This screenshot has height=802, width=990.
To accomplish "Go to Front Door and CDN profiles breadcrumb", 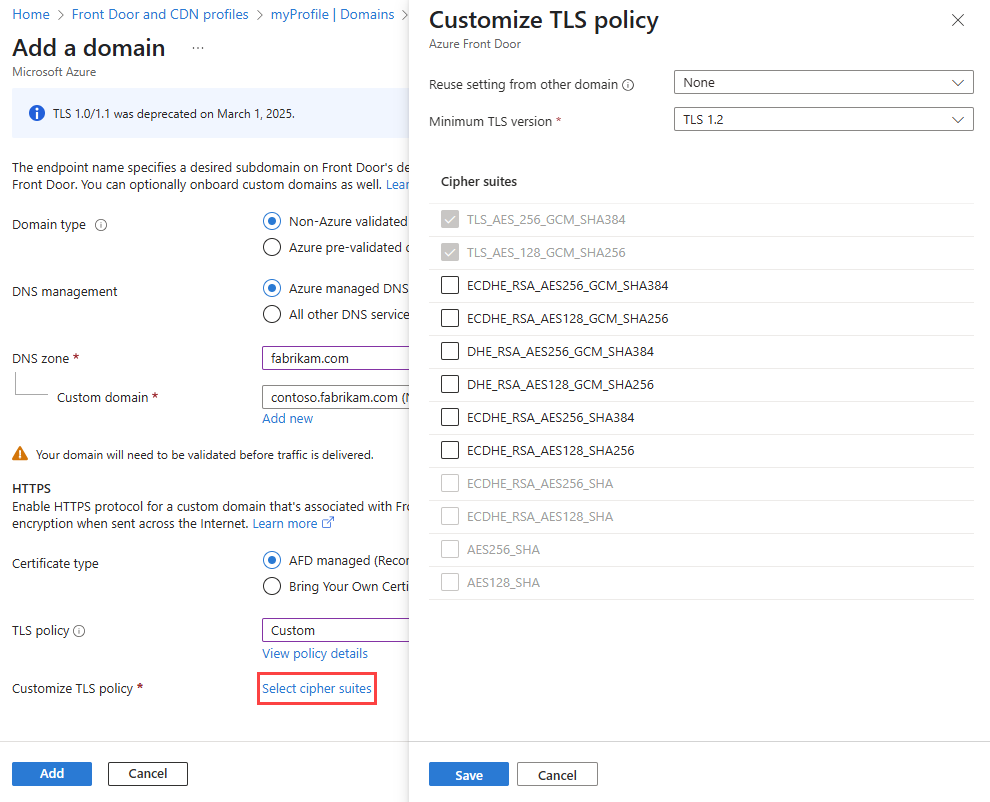I will 160,15.
